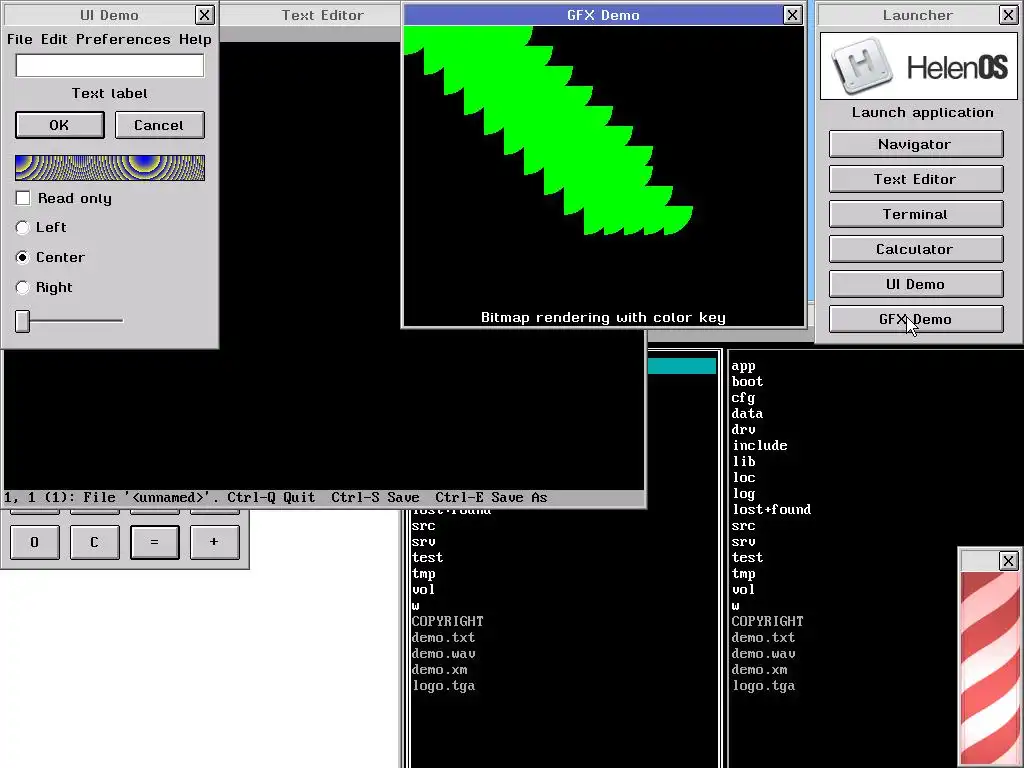This screenshot has height=768, width=1024.
Task: Select 'tmp' in the left navigator panel
Action: tap(424, 573)
